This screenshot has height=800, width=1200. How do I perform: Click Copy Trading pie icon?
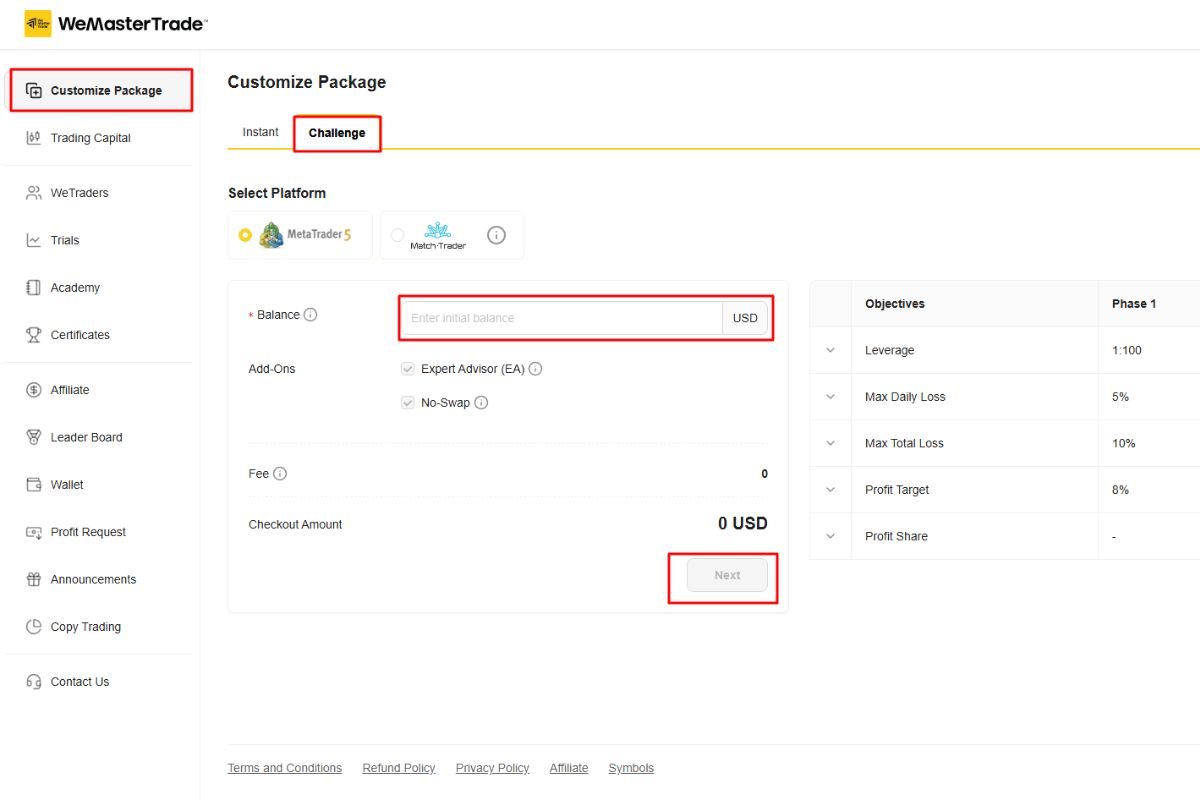(x=34, y=627)
